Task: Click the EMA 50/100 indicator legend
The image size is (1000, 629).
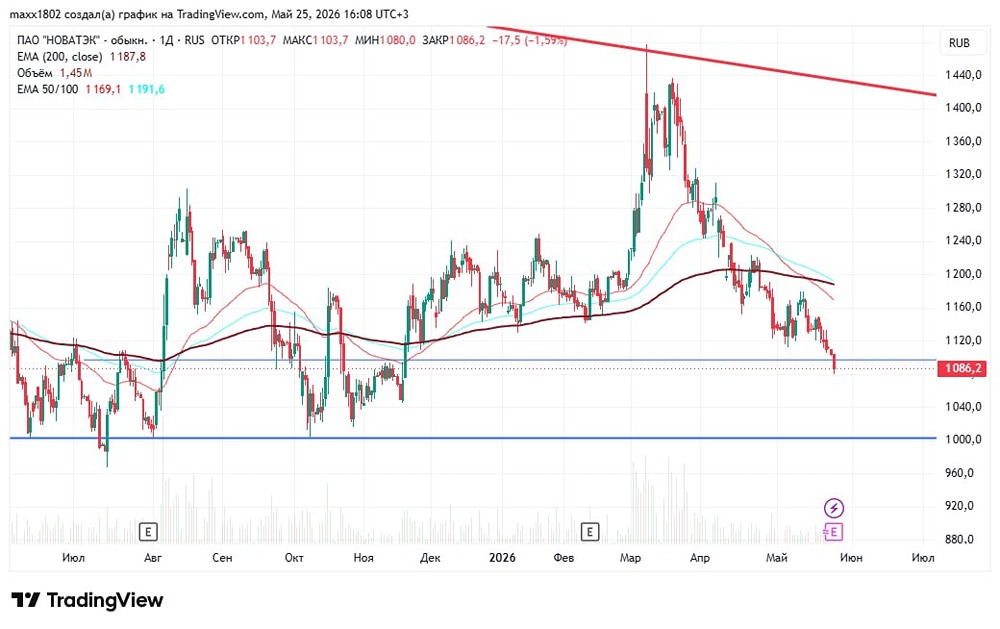Action: [x=47, y=89]
